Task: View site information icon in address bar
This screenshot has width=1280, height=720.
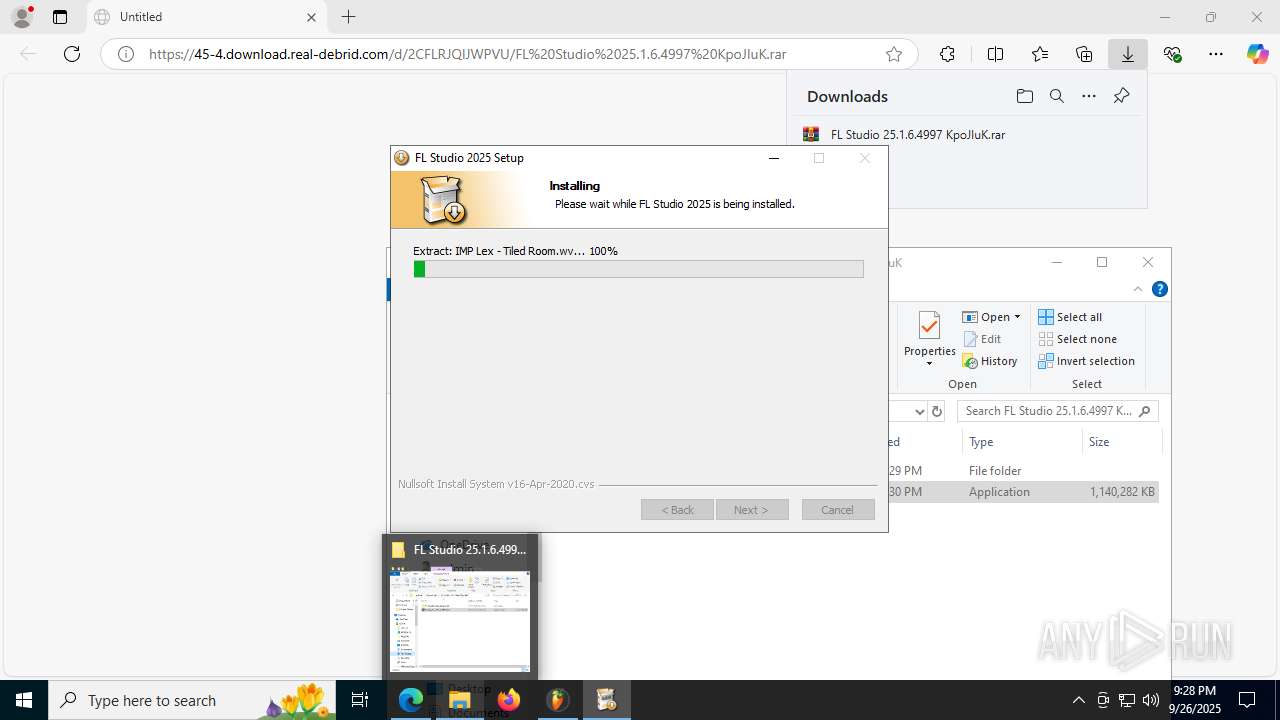Action: 126,54
